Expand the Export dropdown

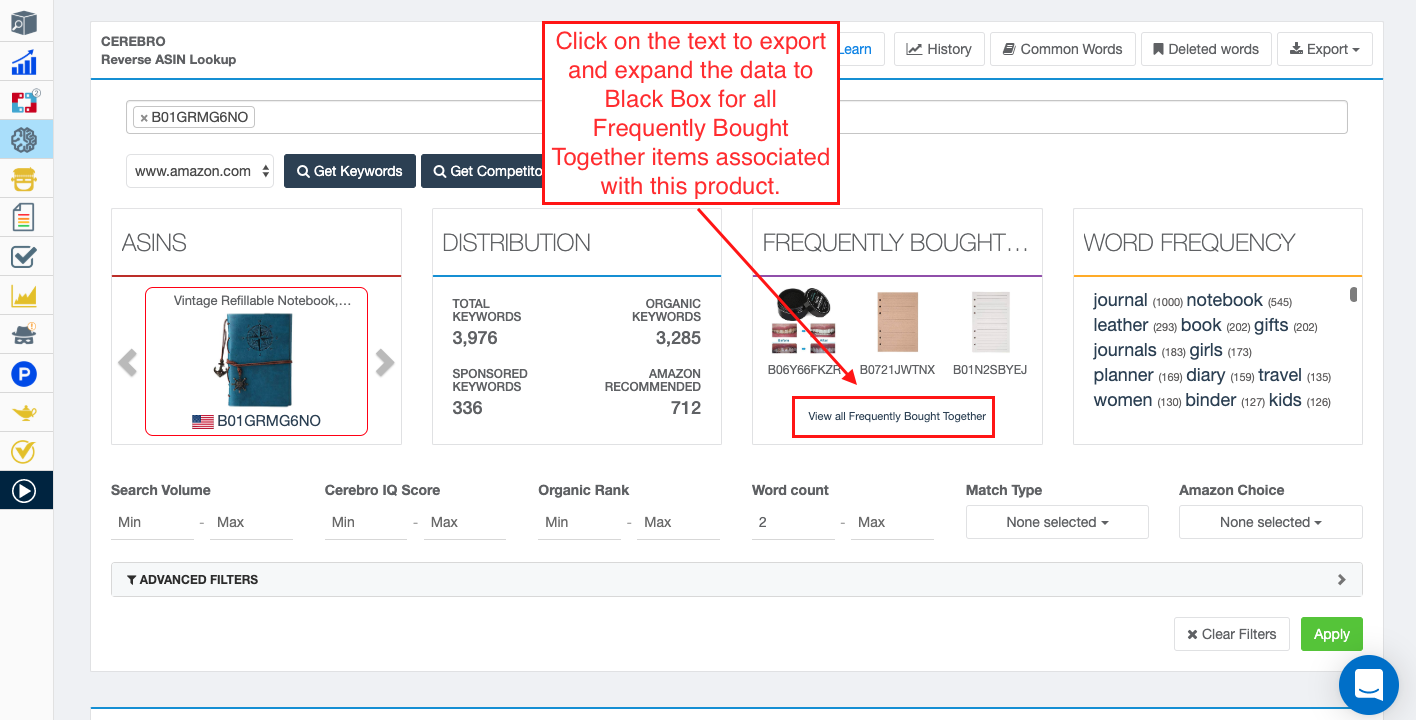tap(1325, 49)
